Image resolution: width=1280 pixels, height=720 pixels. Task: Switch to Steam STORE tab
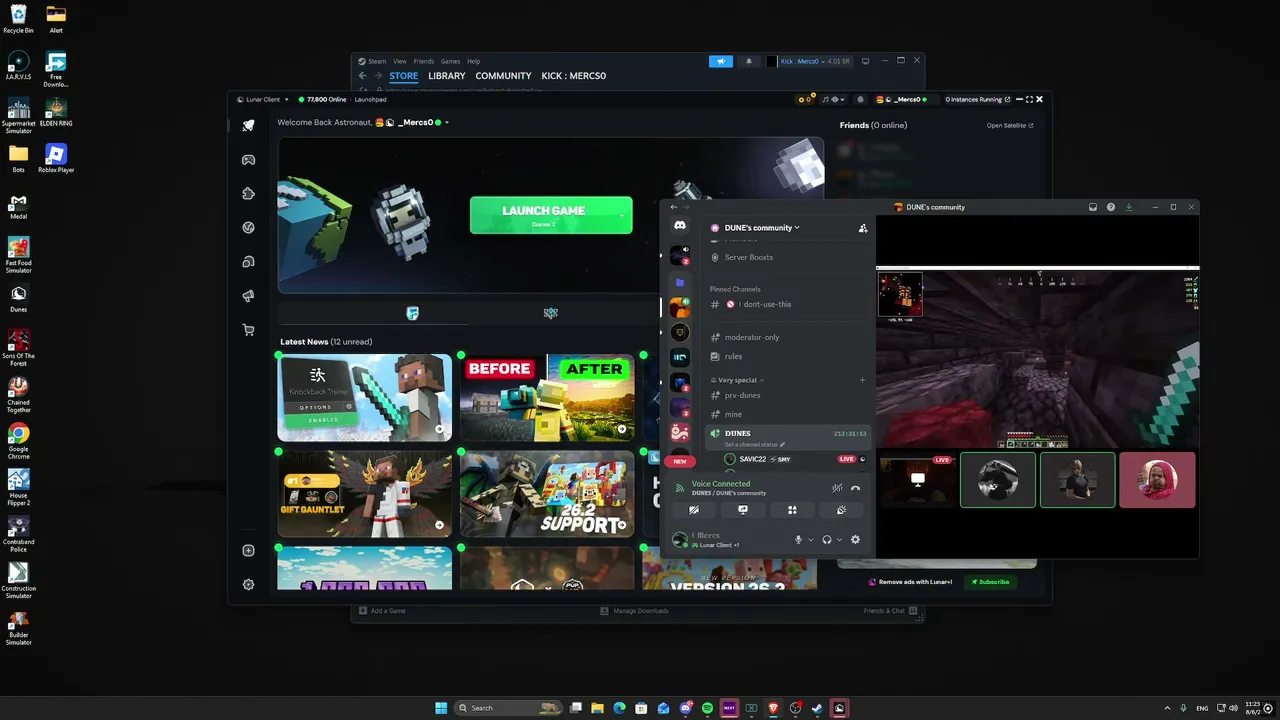[x=404, y=76]
